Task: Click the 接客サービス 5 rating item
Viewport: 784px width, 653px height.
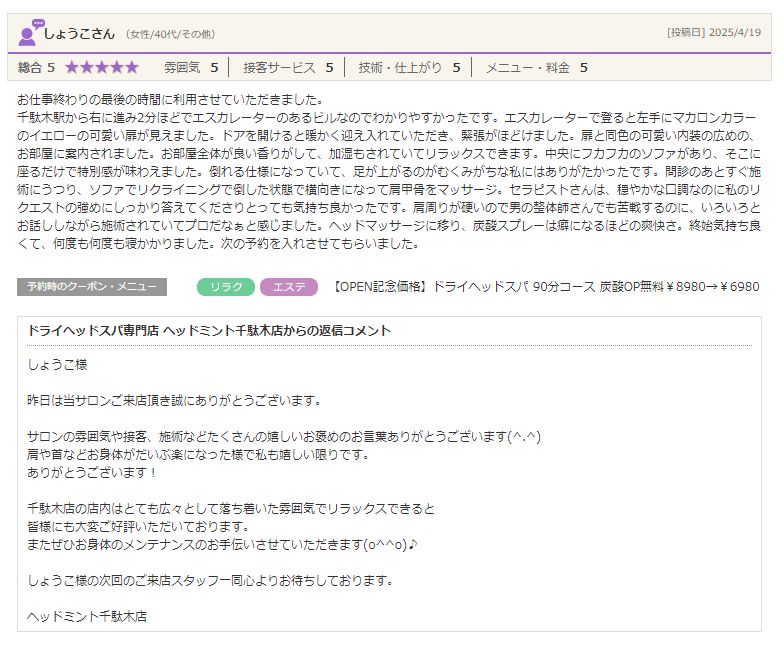Action: point(287,68)
